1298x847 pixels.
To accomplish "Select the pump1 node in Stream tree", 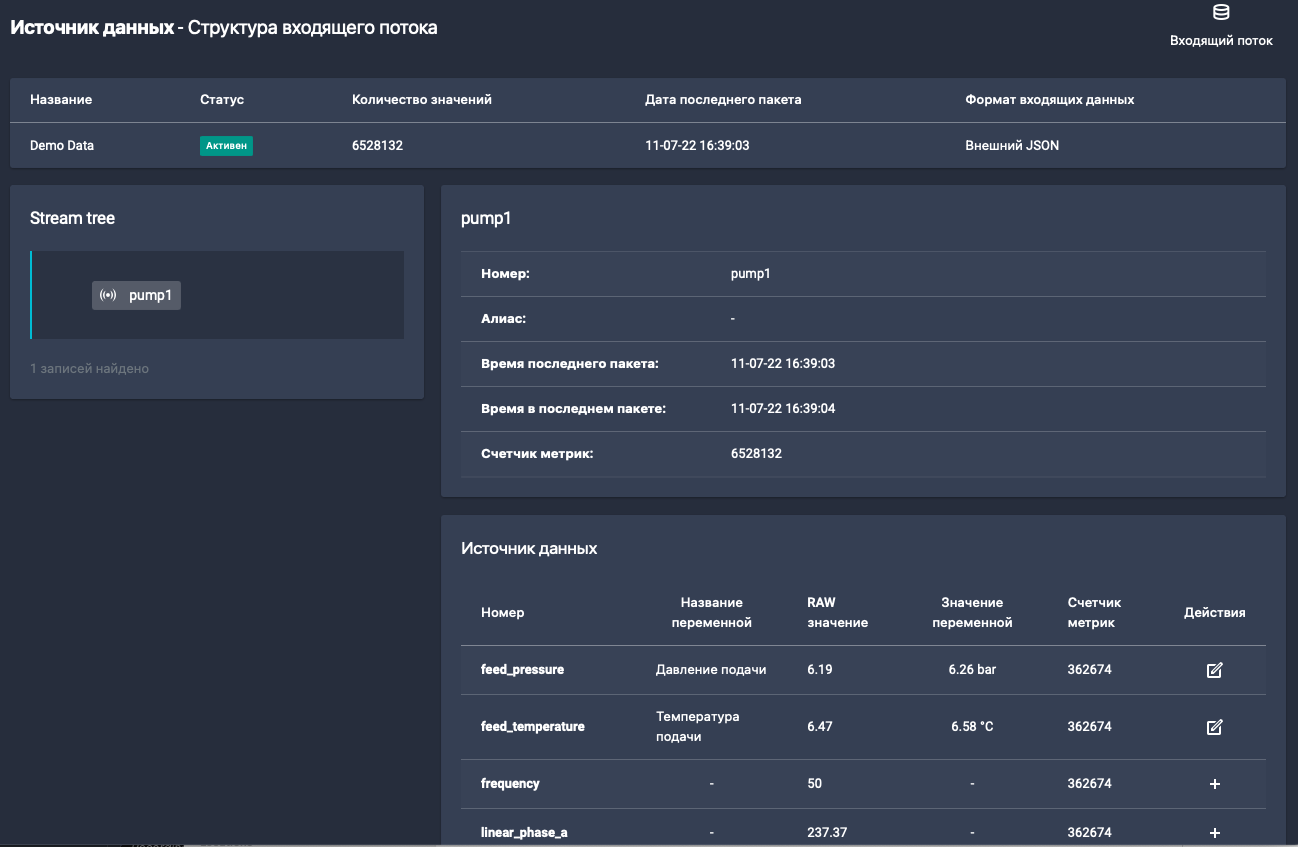I will [x=149, y=295].
